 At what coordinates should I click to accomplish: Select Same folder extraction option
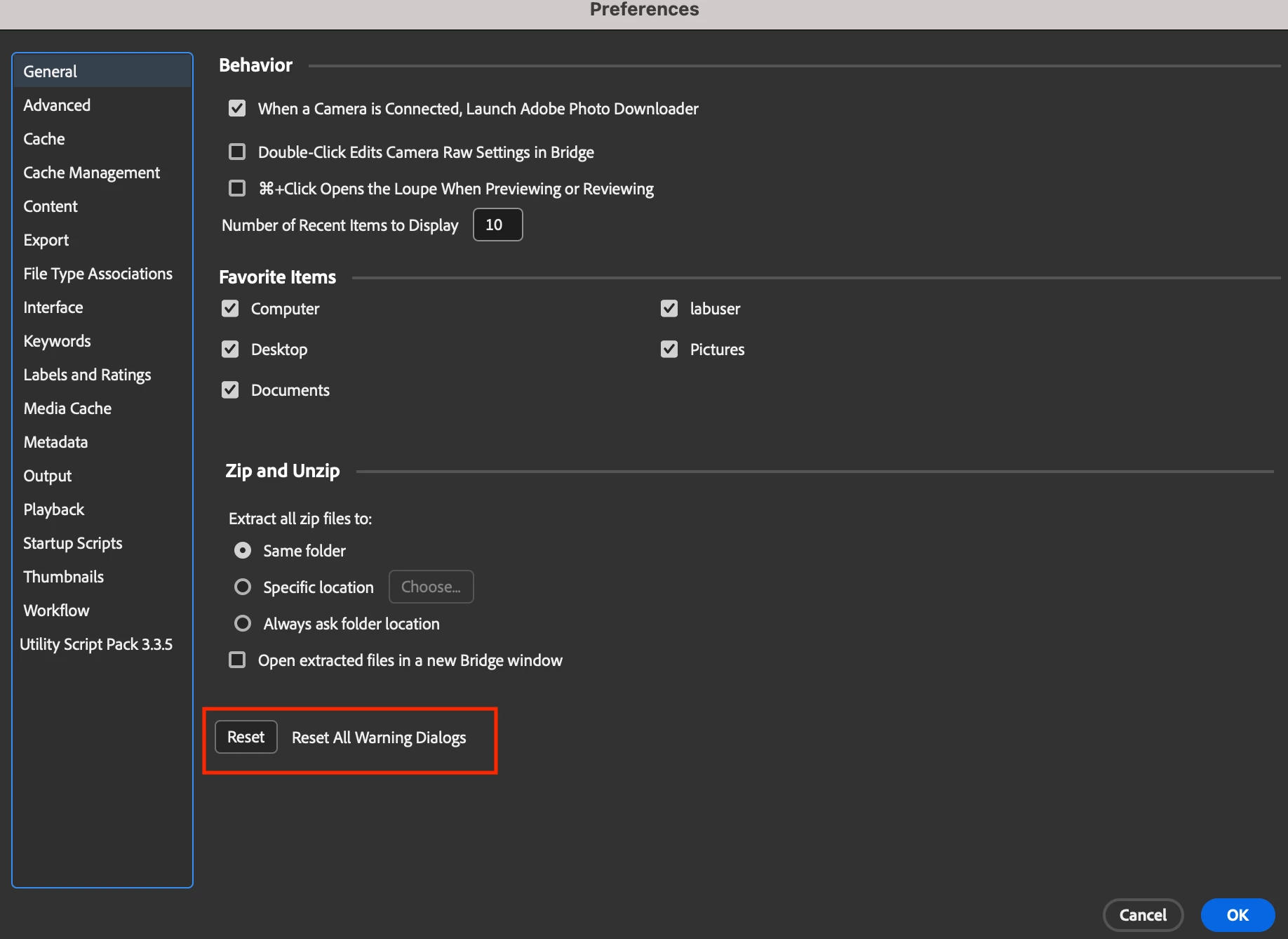coord(243,550)
